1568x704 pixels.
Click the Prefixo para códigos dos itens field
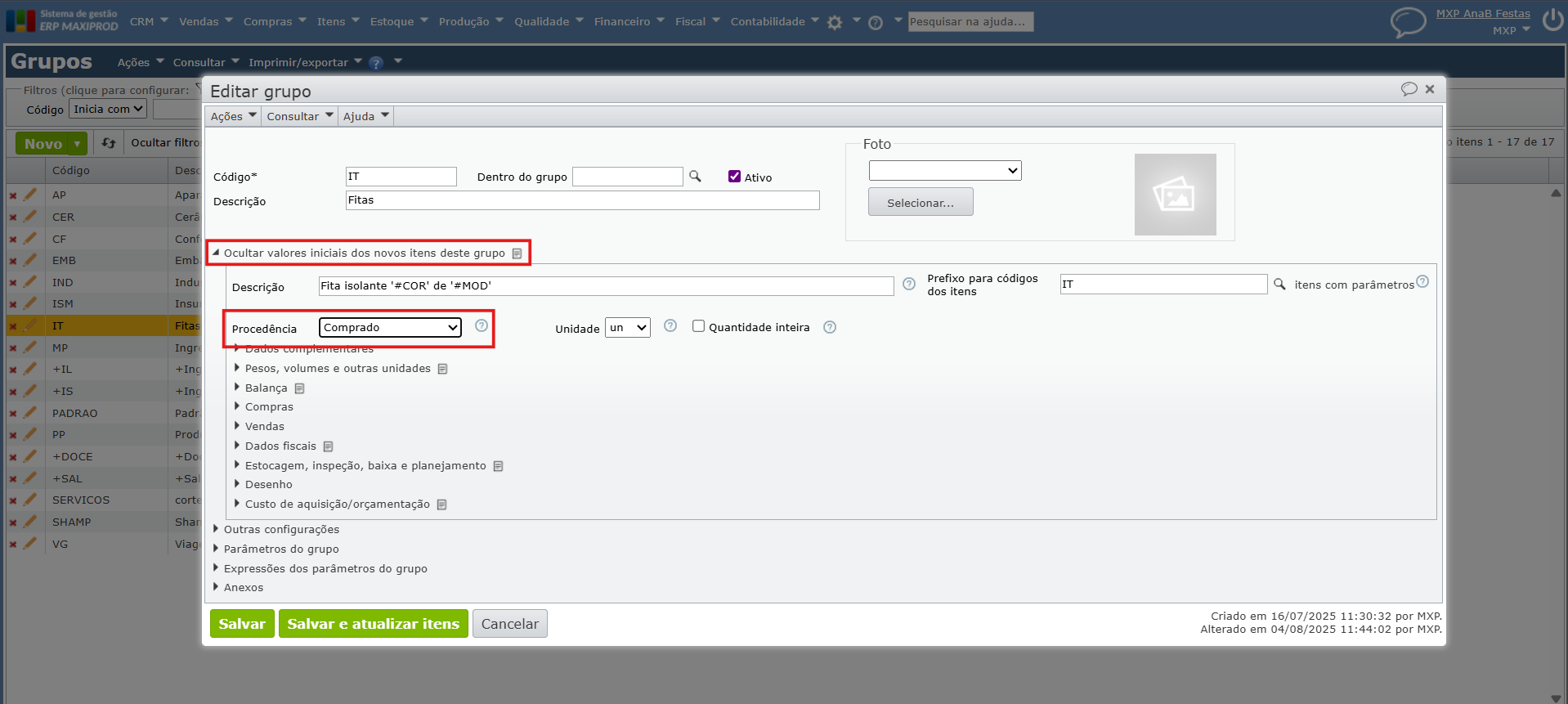click(1163, 285)
